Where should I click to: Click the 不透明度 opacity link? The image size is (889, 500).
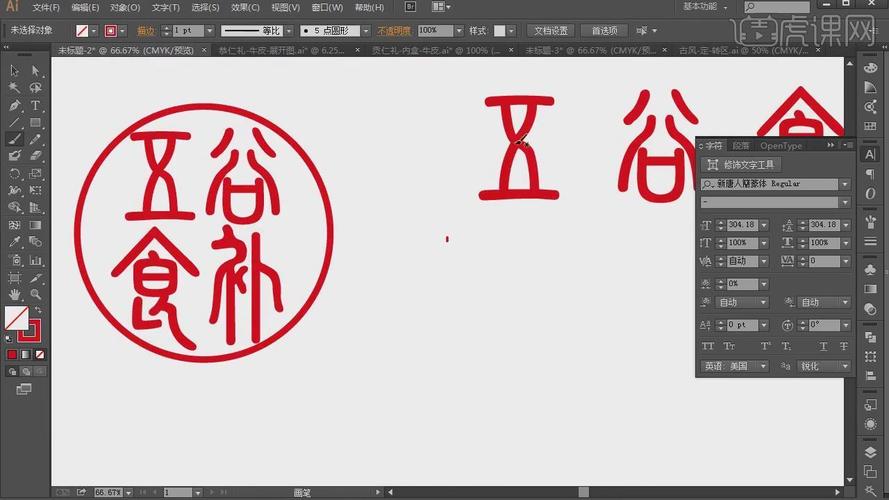pos(394,31)
